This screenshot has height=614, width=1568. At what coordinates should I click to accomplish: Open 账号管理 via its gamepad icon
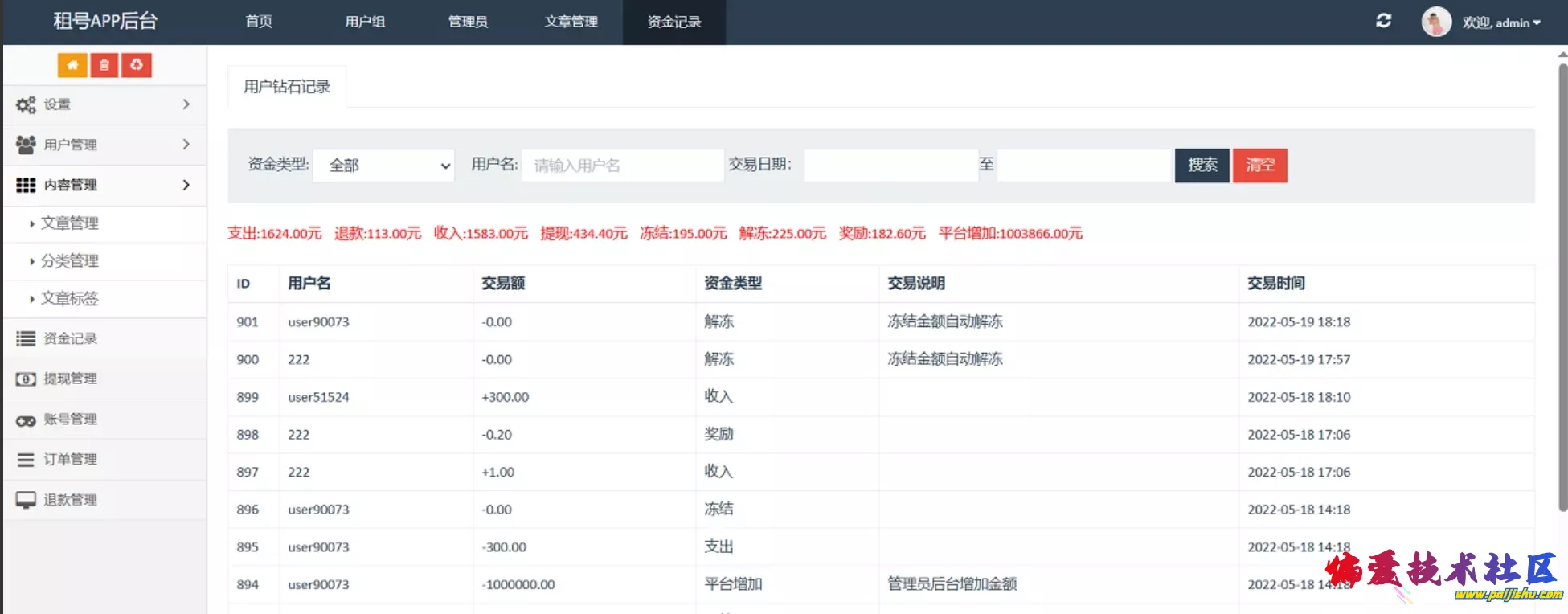[x=26, y=420]
